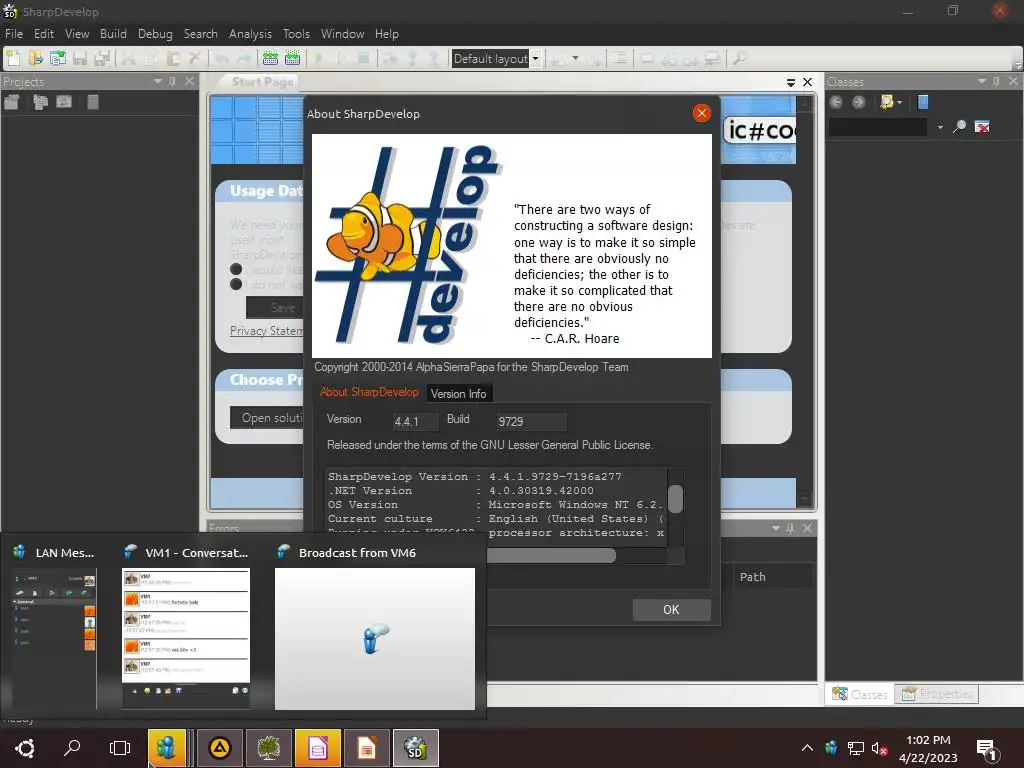Open the Debug menu
This screenshot has height=768, width=1024.
click(x=155, y=34)
